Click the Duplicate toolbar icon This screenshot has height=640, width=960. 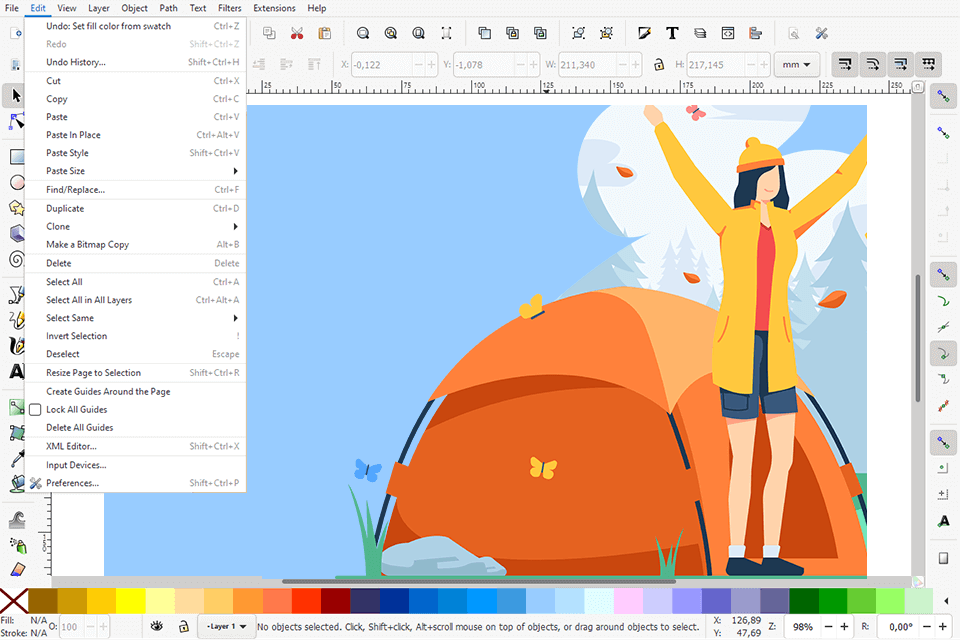point(484,33)
